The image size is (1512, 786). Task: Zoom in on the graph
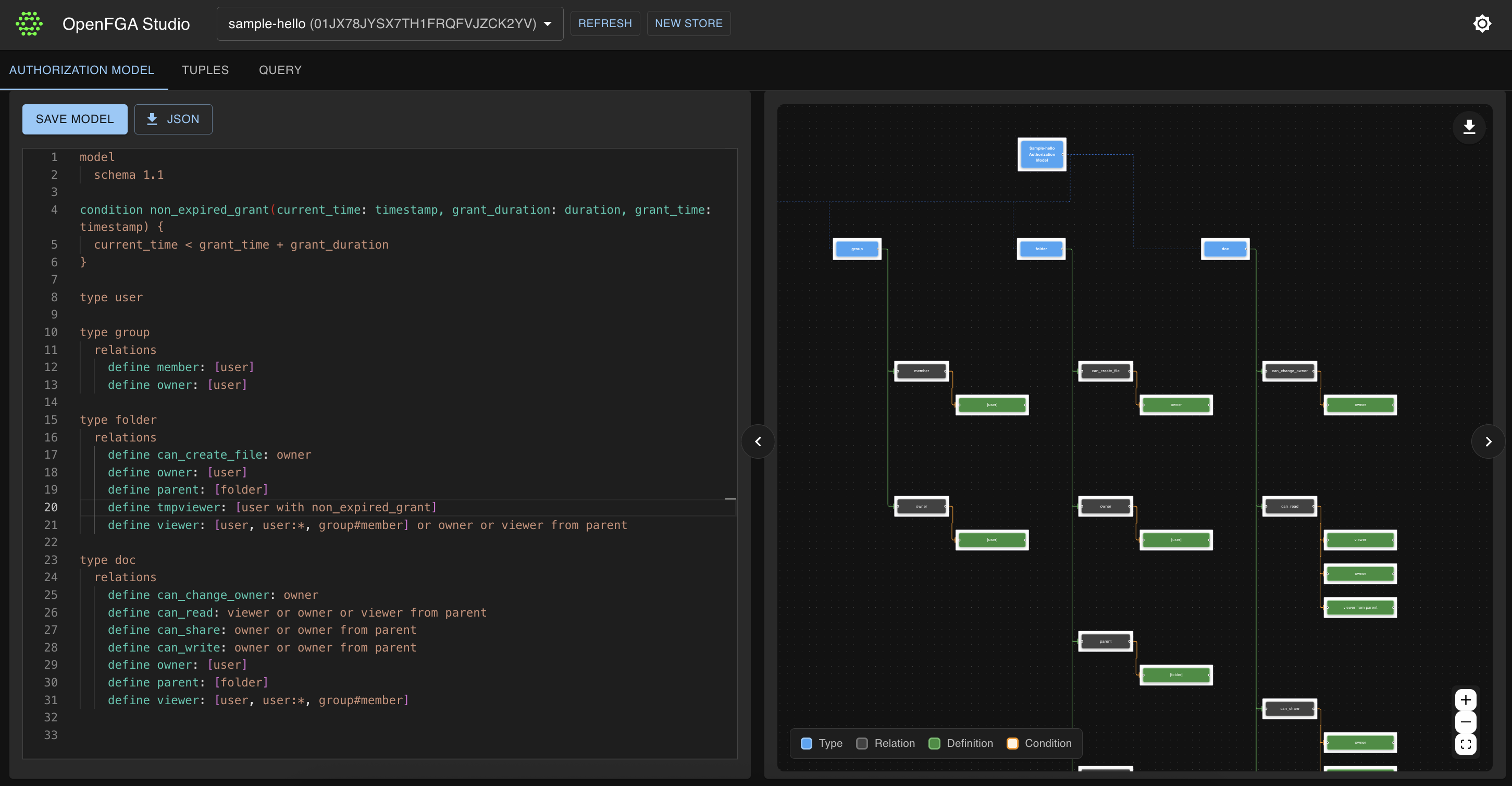tap(1466, 699)
